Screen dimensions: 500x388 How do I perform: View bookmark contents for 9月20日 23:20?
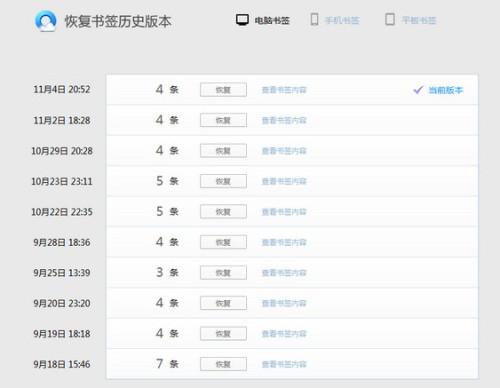[x=284, y=303]
